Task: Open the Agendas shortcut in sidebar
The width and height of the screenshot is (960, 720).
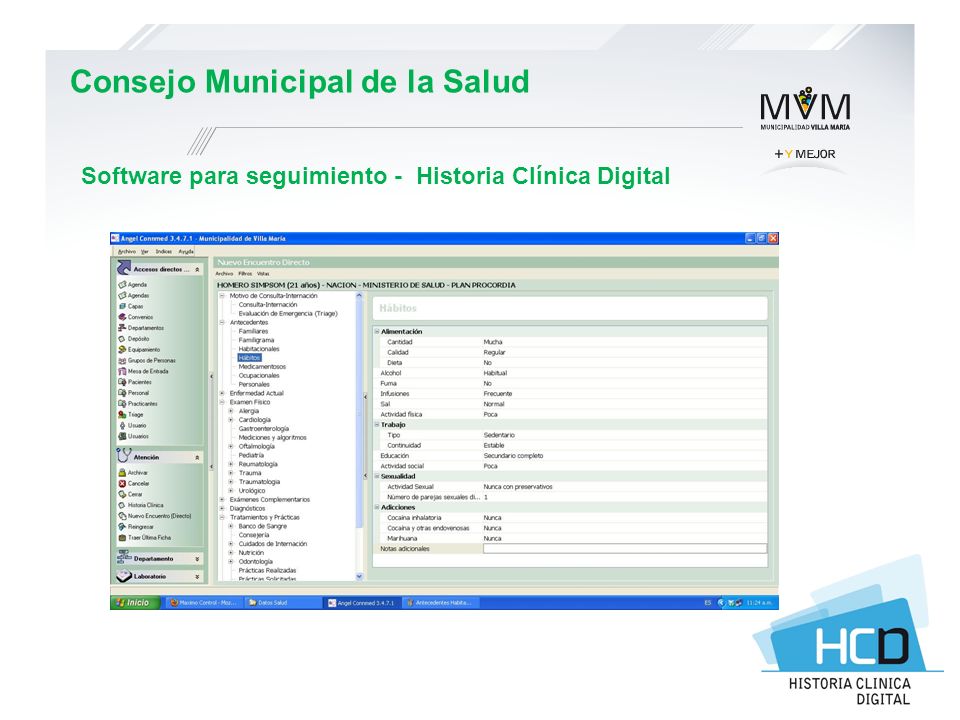Action: click(122, 296)
